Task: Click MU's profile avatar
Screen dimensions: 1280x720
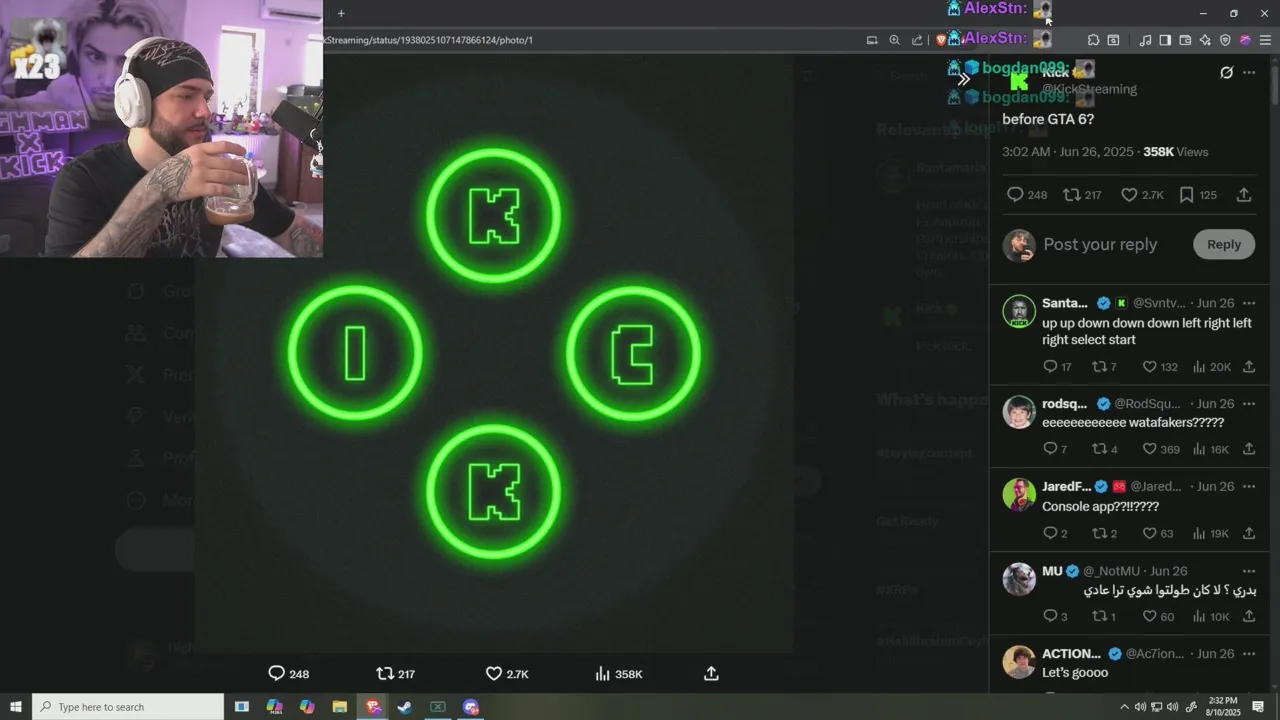Action: (1019, 579)
